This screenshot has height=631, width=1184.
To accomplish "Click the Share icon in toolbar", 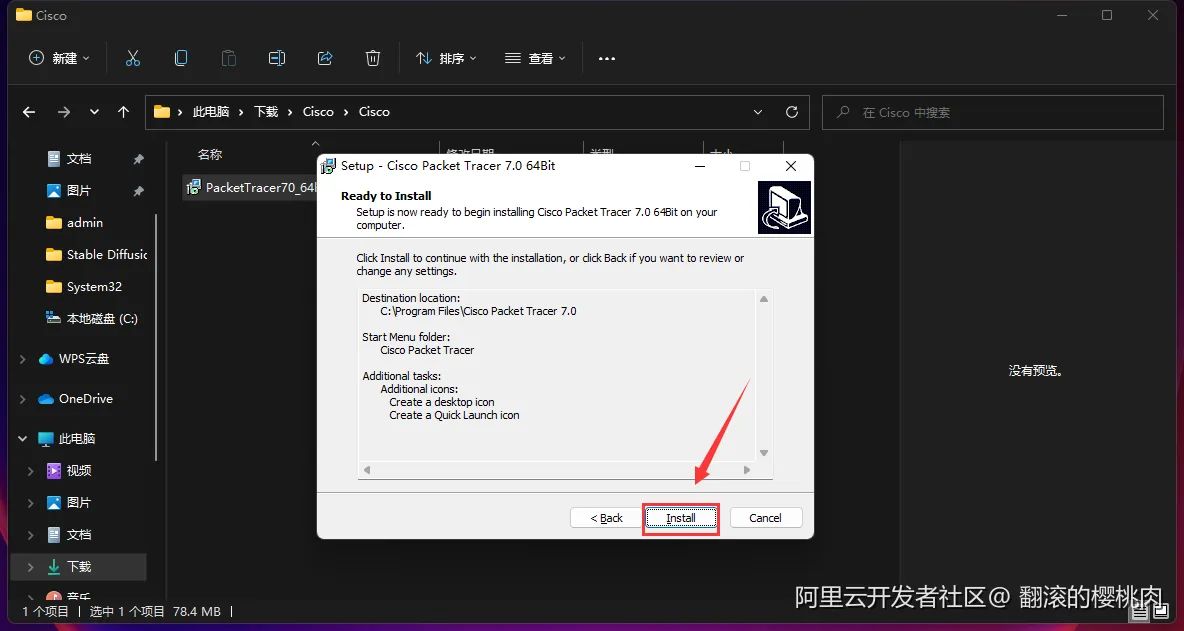I will (x=325, y=58).
